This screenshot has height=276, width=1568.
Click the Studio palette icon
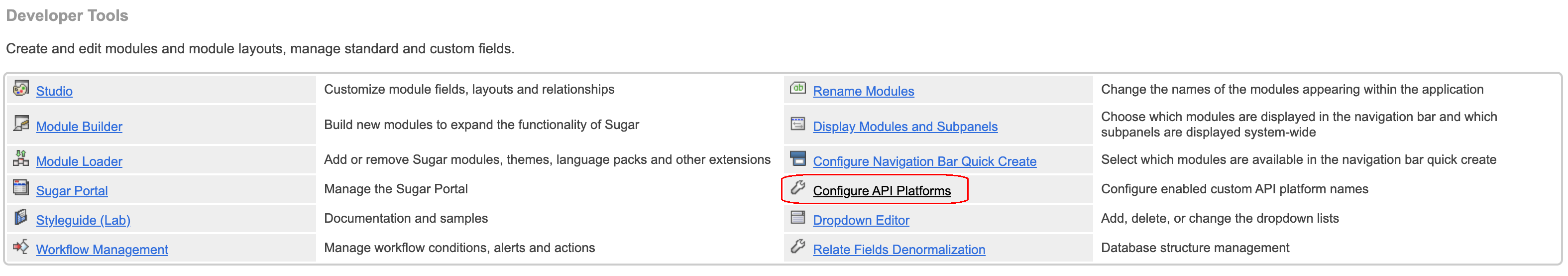[21, 89]
